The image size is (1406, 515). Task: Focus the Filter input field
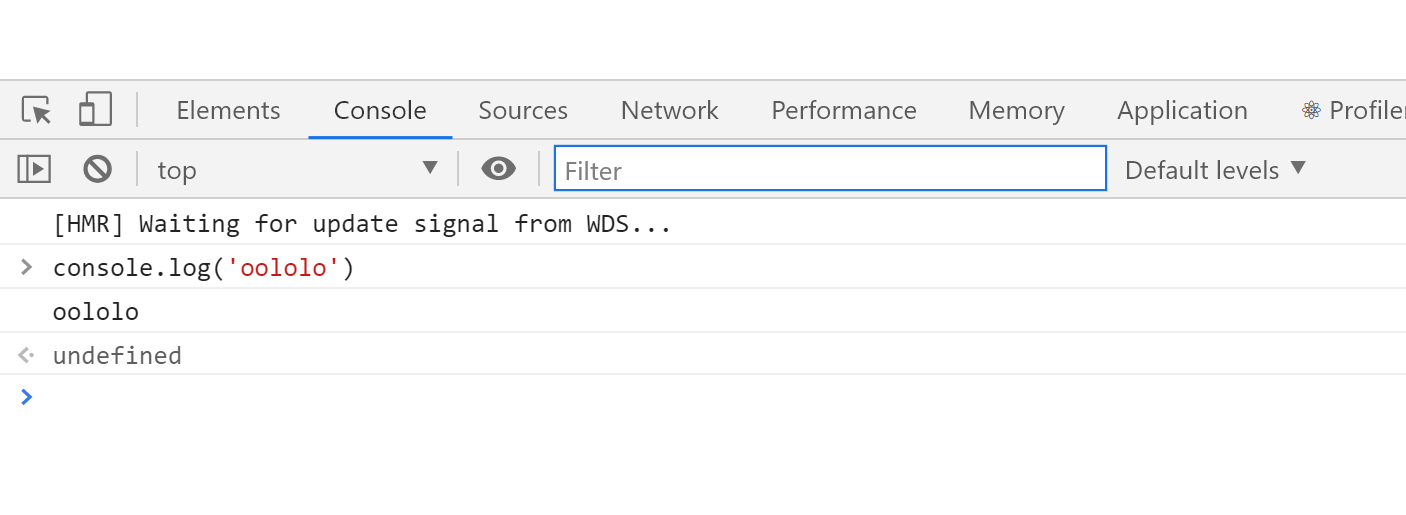coord(830,168)
